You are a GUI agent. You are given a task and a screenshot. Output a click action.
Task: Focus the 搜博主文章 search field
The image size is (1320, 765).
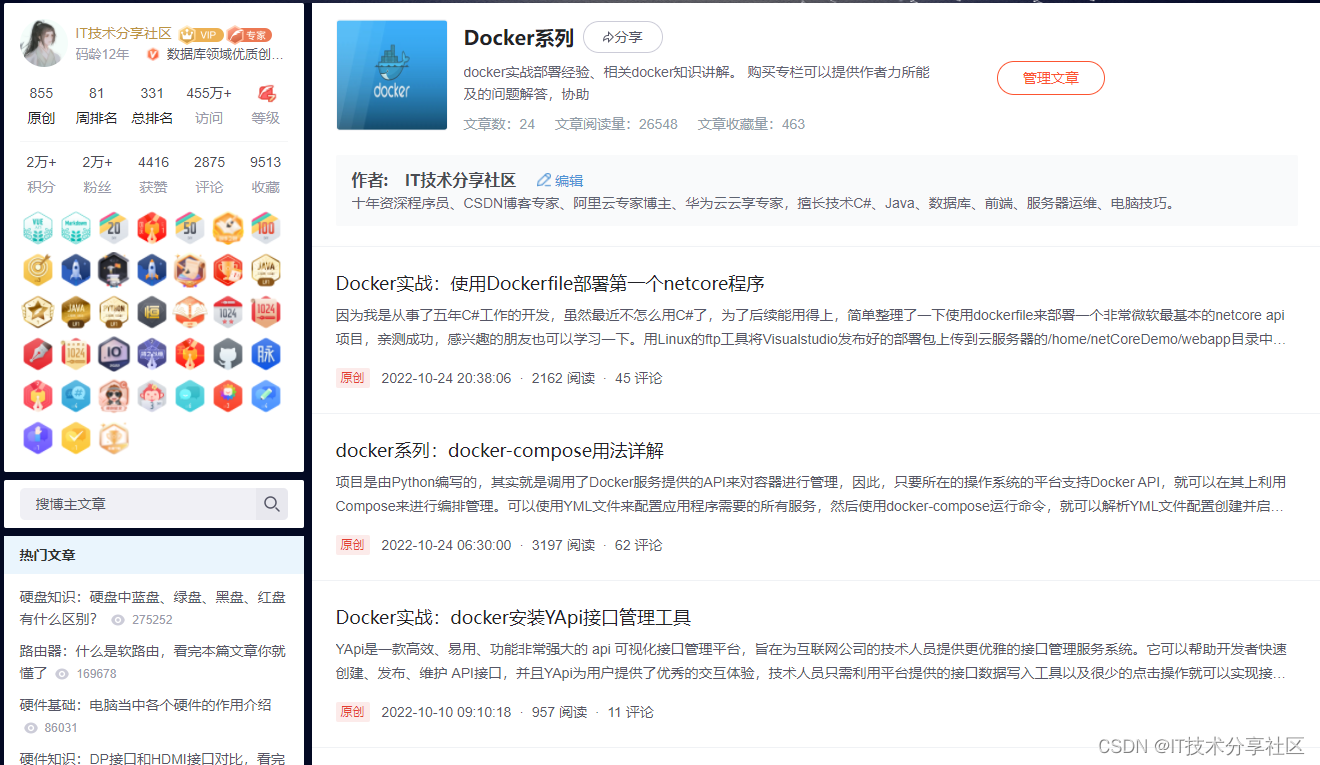[138, 504]
